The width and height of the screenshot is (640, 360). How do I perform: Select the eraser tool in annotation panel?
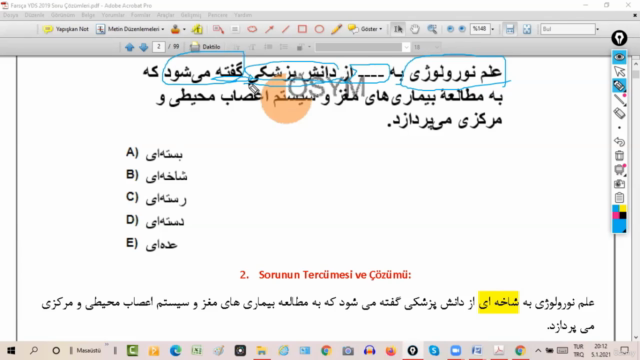619,113
